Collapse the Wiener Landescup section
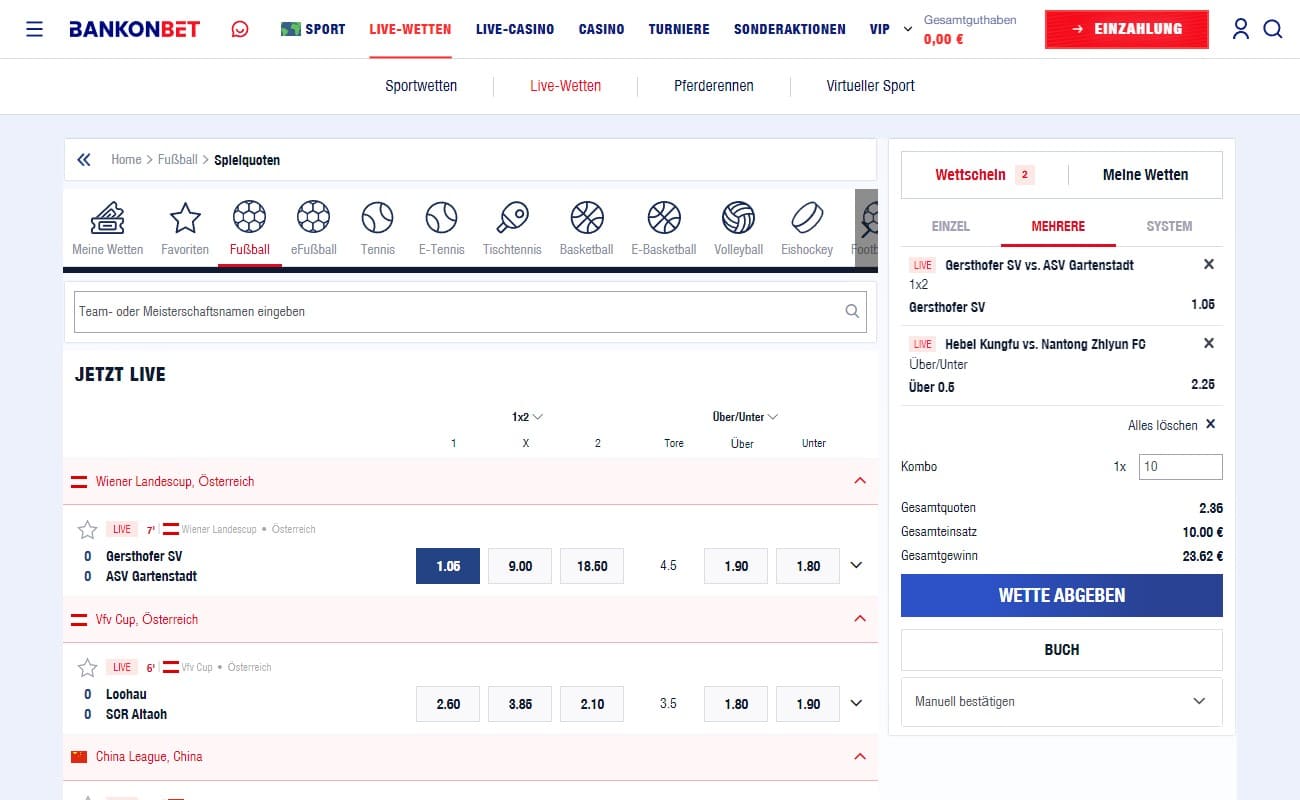This screenshot has height=800, width=1300. [860, 481]
